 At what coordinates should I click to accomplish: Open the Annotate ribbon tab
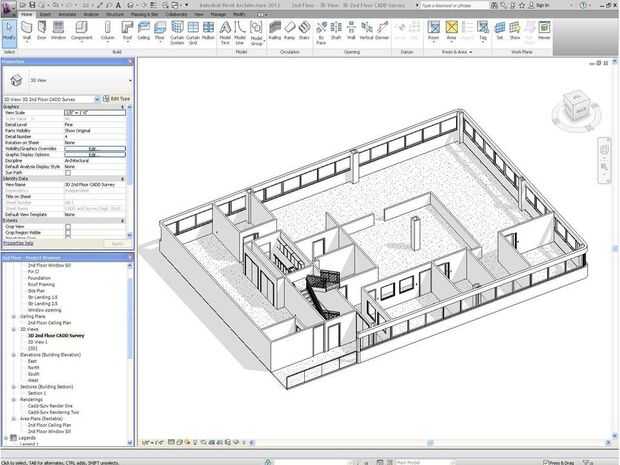(x=67, y=14)
